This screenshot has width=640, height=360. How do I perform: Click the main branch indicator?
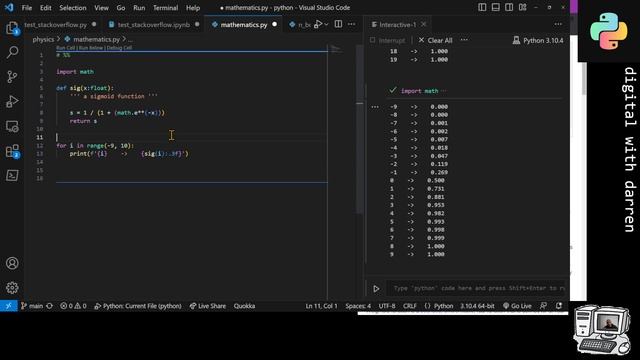(32, 306)
